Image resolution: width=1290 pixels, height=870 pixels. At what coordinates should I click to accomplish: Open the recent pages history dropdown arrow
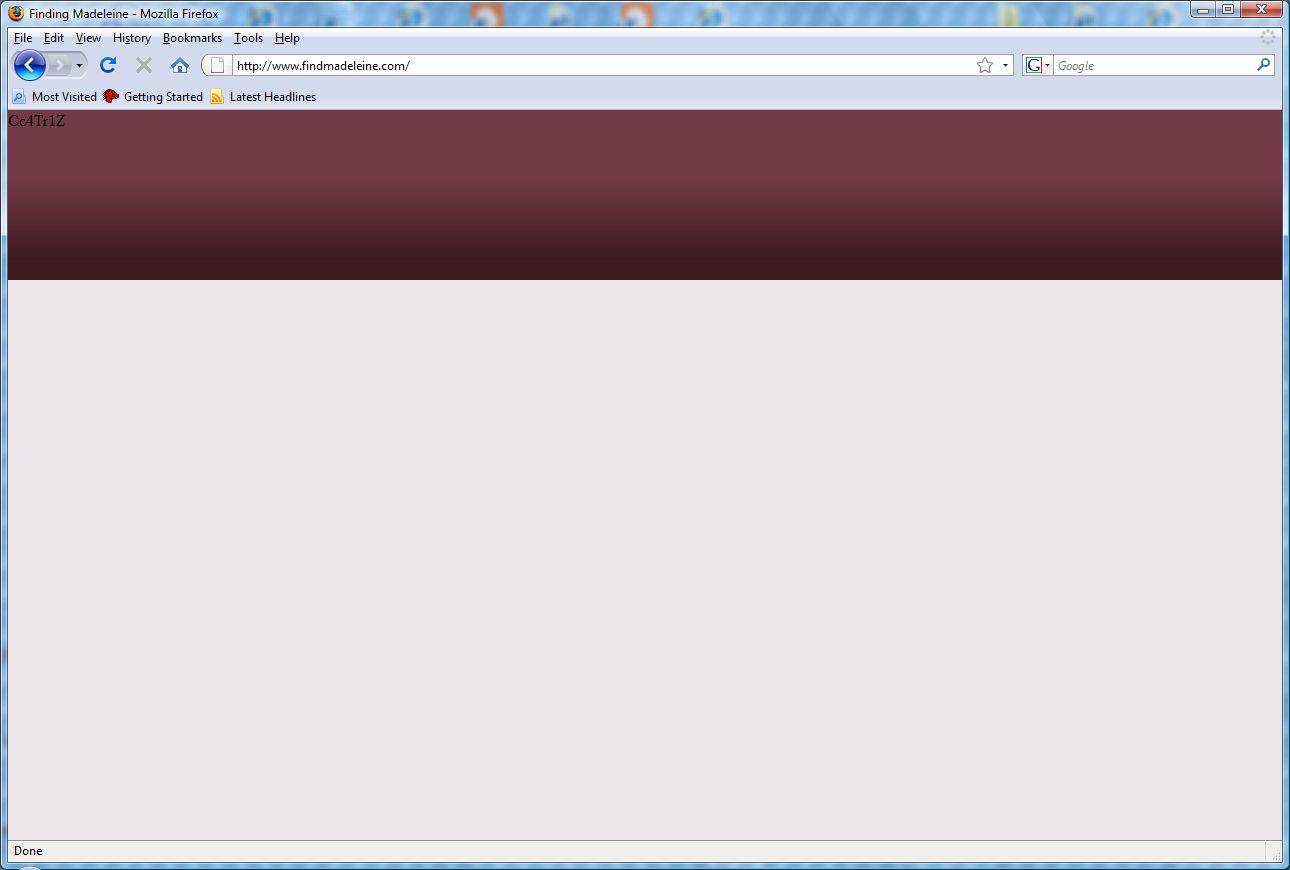[x=79, y=66]
